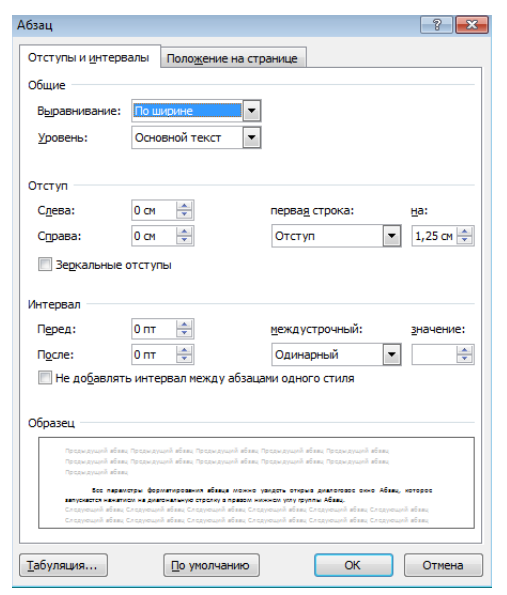Click the help question mark button
The height and width of the screenshot is (595, 507).
[x=436, y=25]
